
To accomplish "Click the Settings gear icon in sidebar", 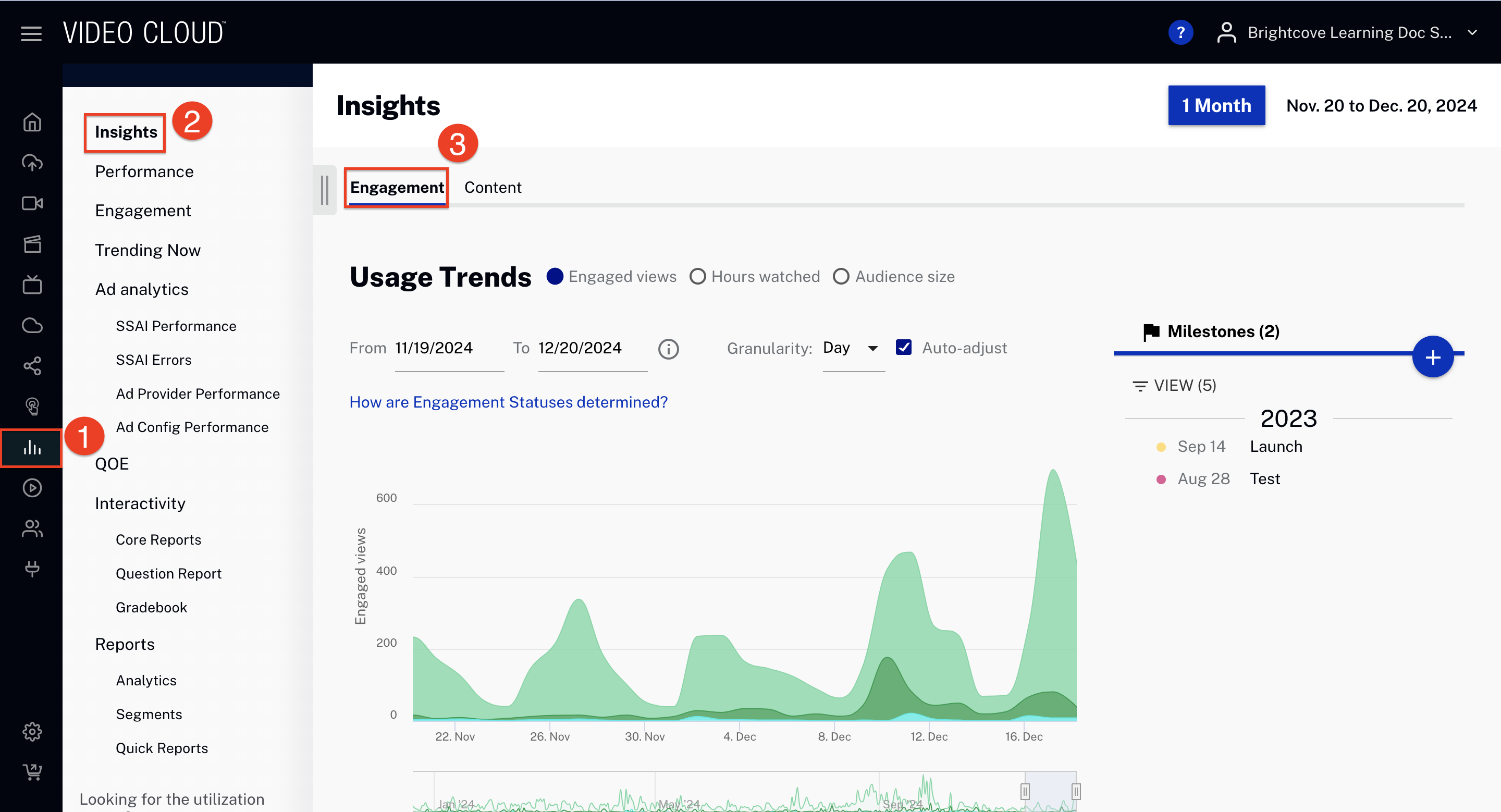I will click(33, 731).
